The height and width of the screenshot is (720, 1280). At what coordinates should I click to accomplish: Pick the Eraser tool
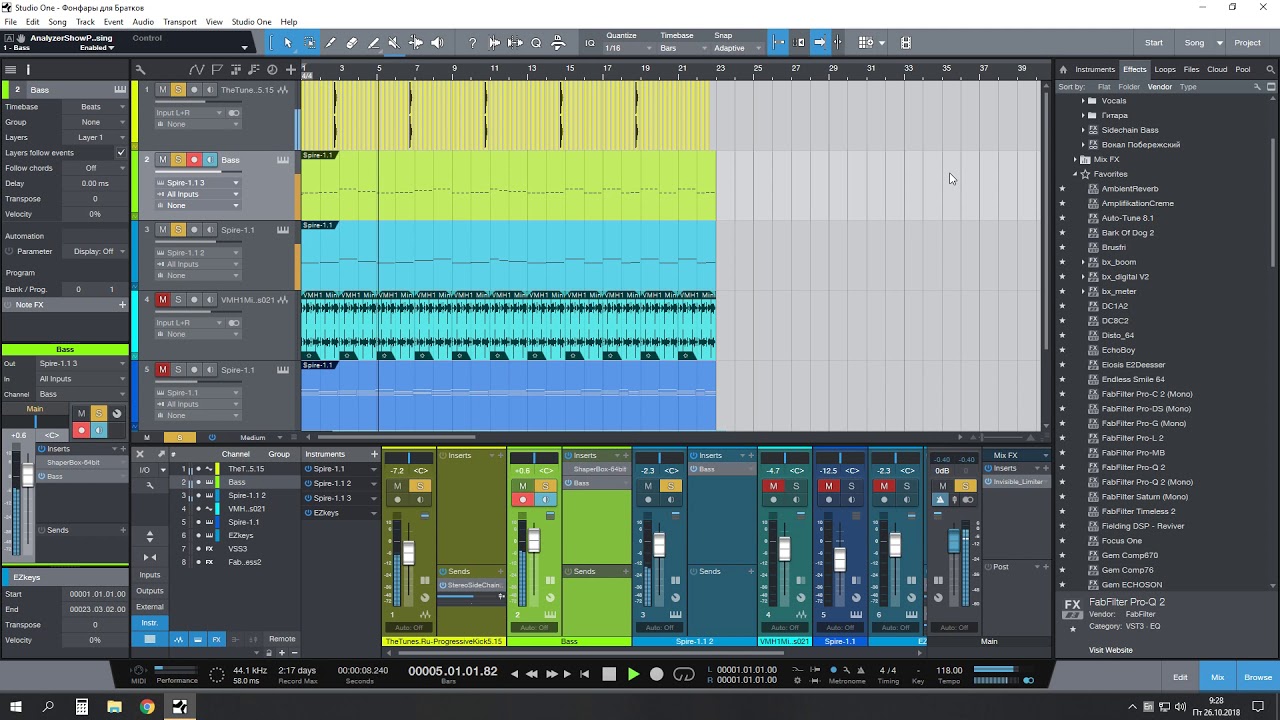point(352,43)
